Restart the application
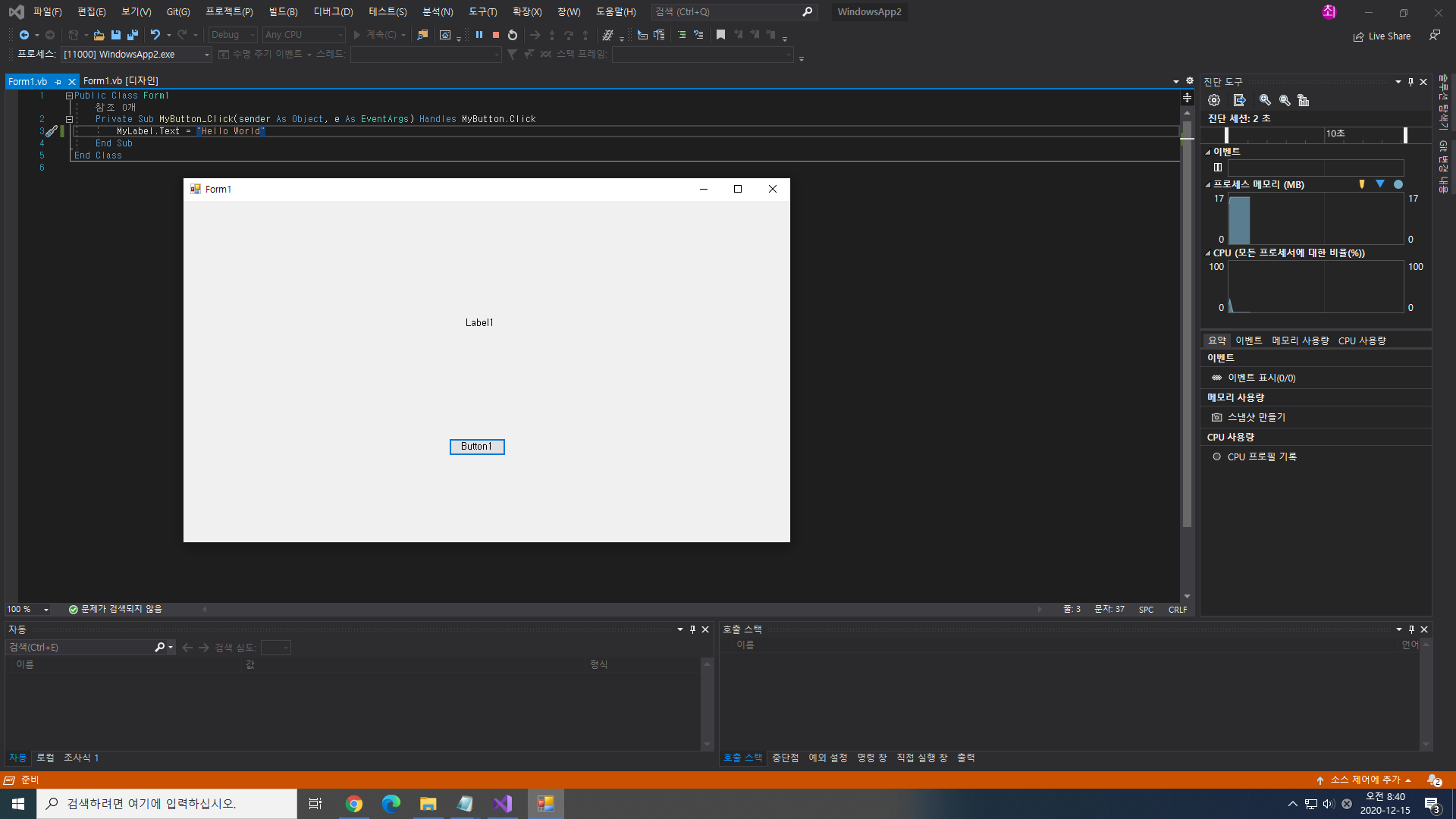Viewport: 1456px width, 819px height. coord(513,35)
